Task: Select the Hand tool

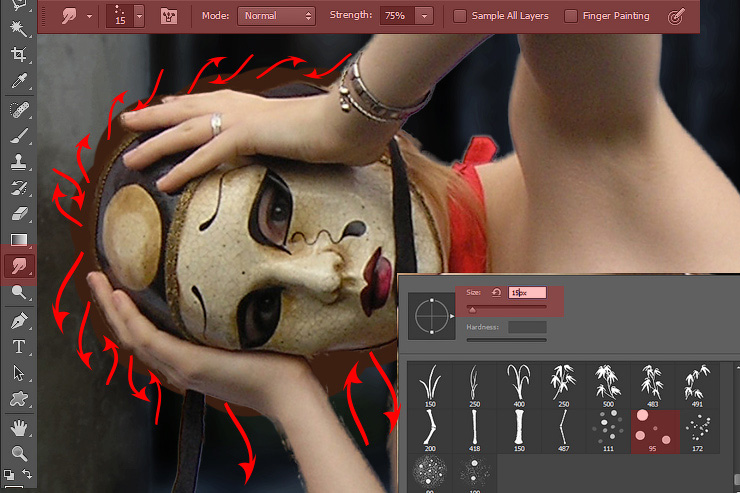Action: [x=18, y=427]
